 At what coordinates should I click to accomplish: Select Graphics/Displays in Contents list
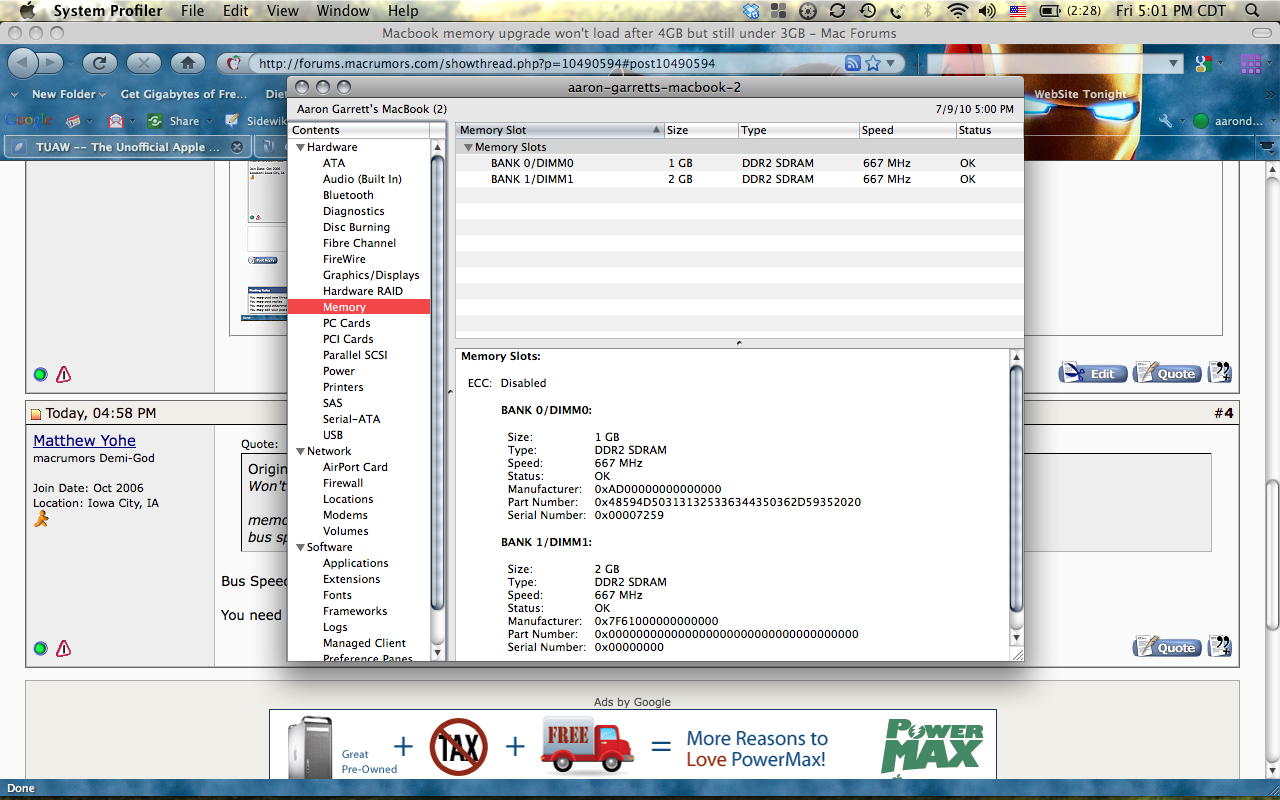tap(371, 275)
